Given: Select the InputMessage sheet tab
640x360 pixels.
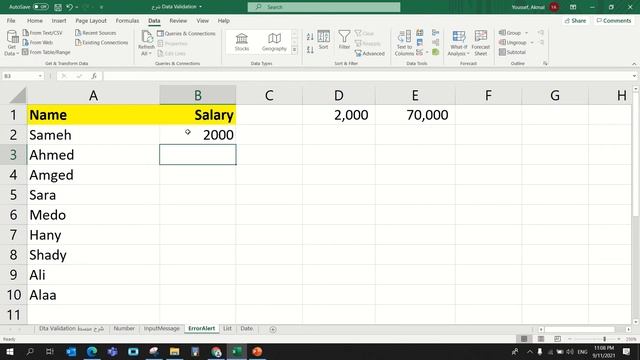Looking at the screenshot, I should pos(161,329).
